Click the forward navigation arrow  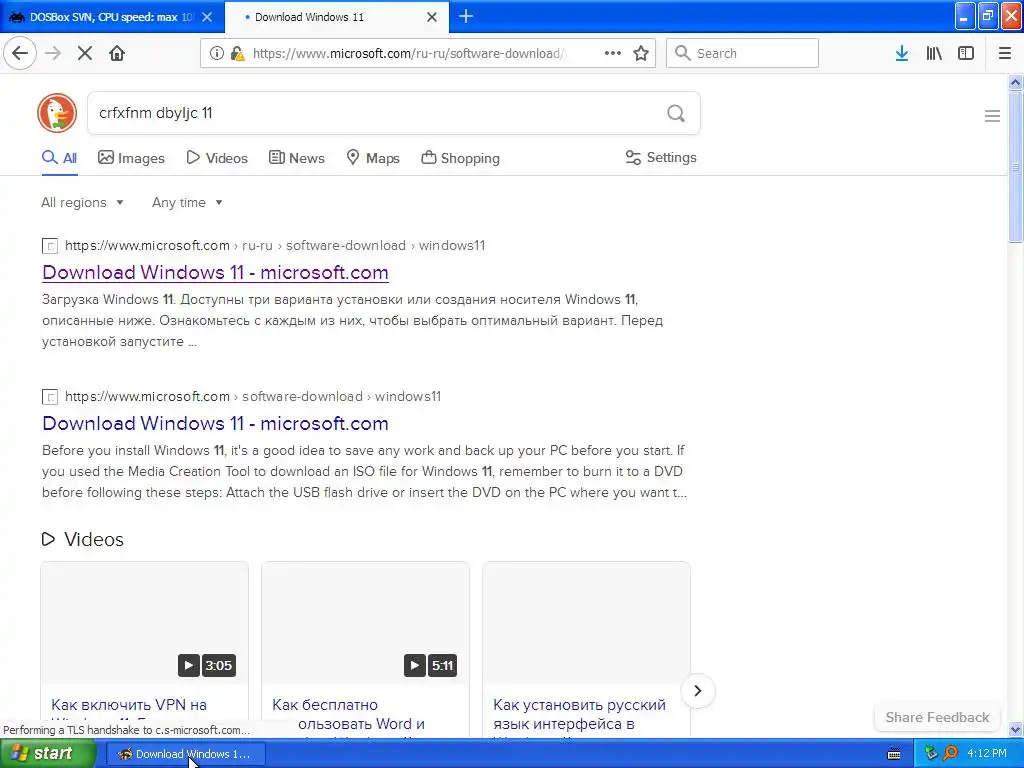(53, 53)
